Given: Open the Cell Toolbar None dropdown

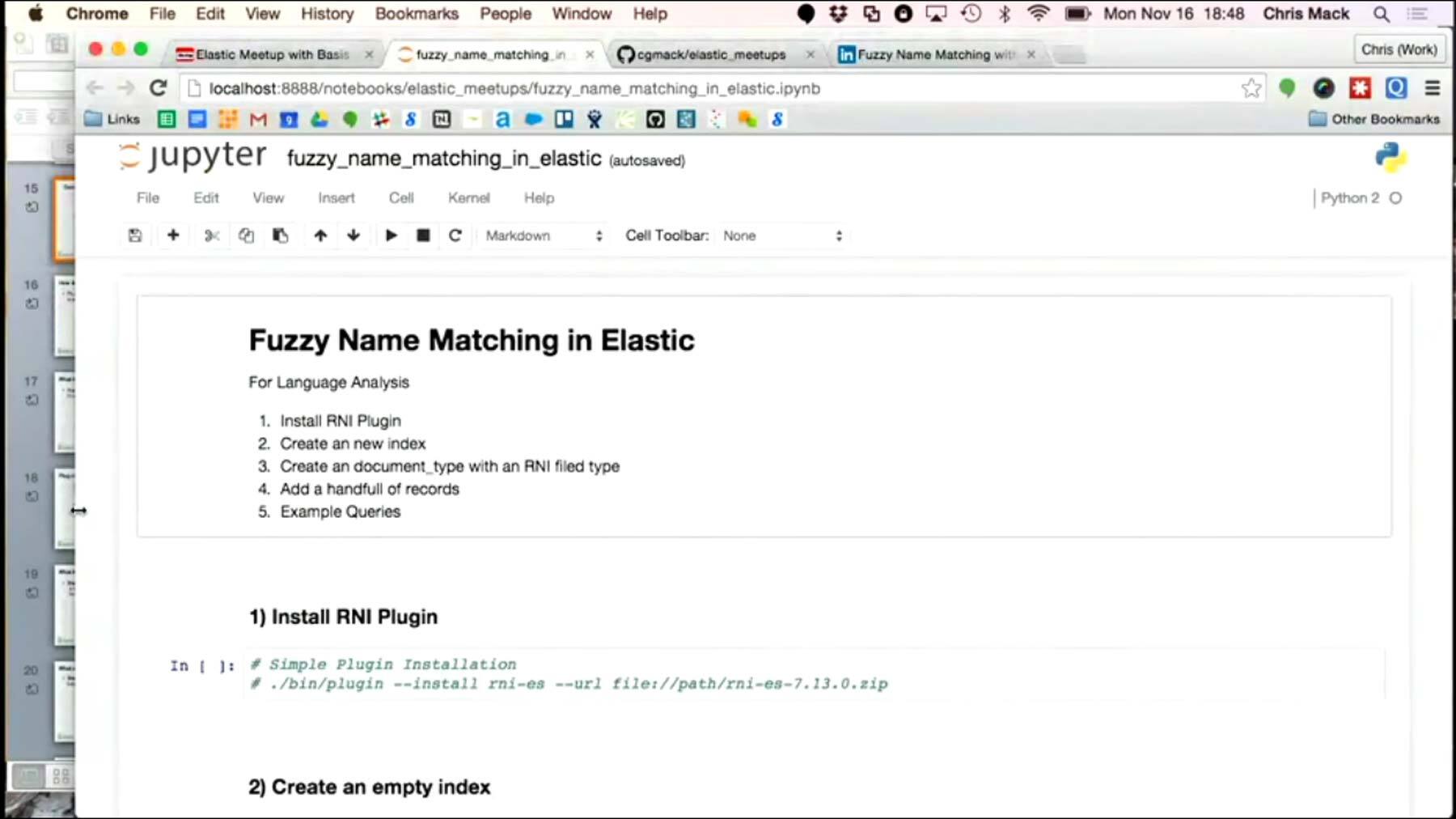Looking at the screenshot, I should pos(782,236).
